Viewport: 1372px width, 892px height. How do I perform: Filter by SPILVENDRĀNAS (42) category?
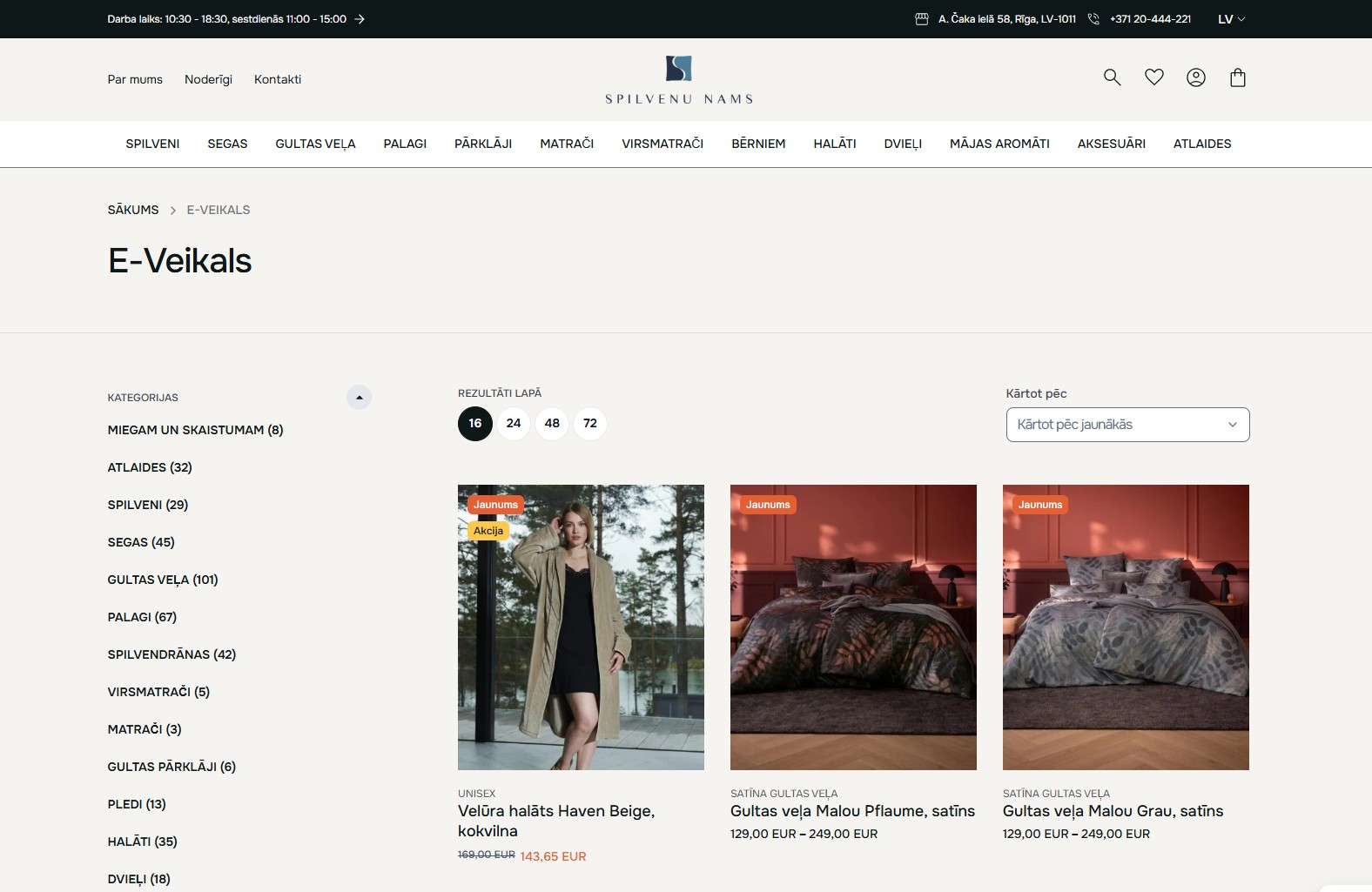point(171,654)
